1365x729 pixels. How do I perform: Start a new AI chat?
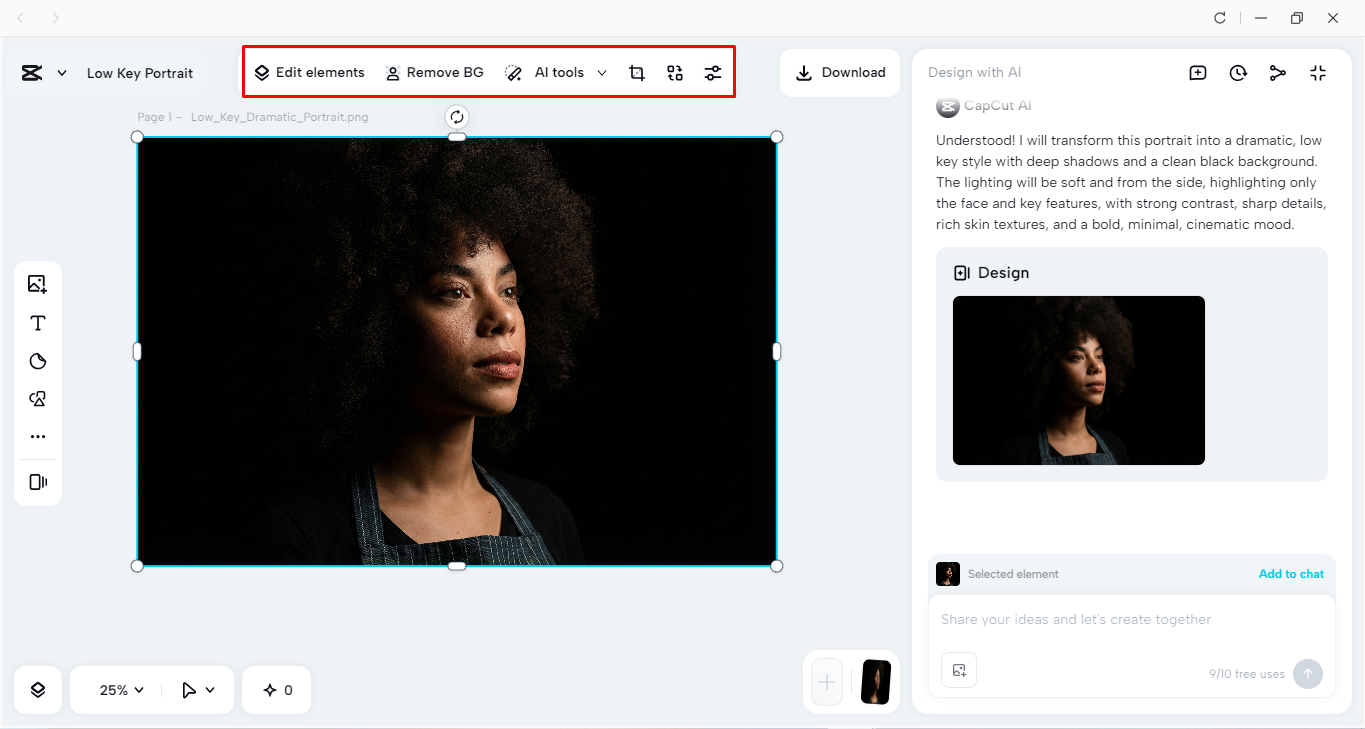[1198, 72]
